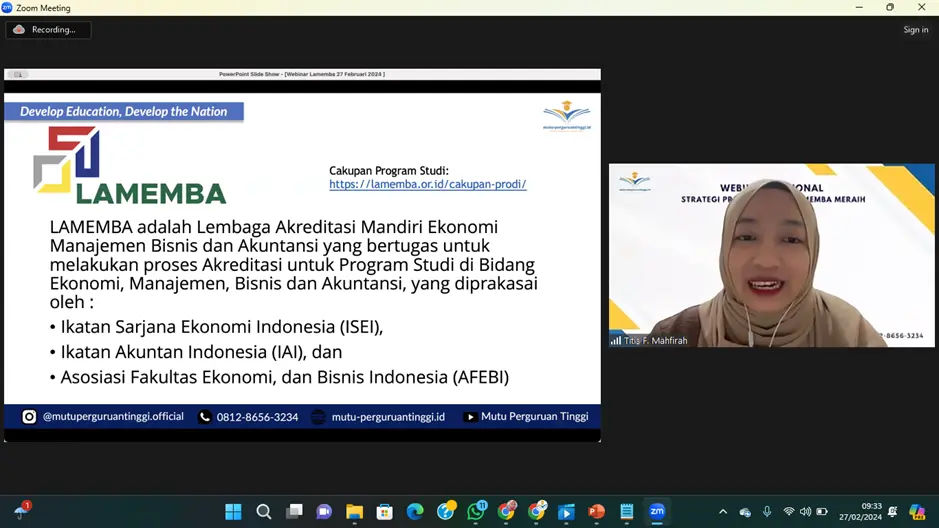
Task: Select Titis F. Mahfirah video thumbnail
Action: [x=771, y=255]
